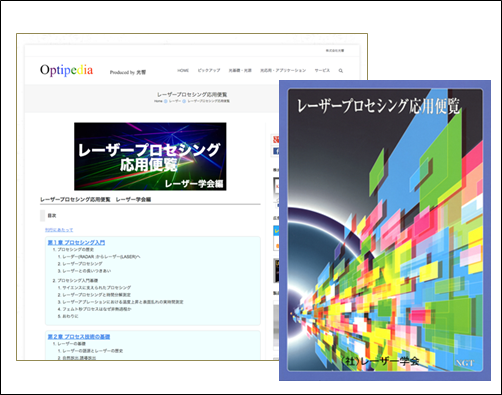Screen dimensions: 502x395
Task: Click サイエンスに支えられたプロセシング item
Action: pos(94,288)
